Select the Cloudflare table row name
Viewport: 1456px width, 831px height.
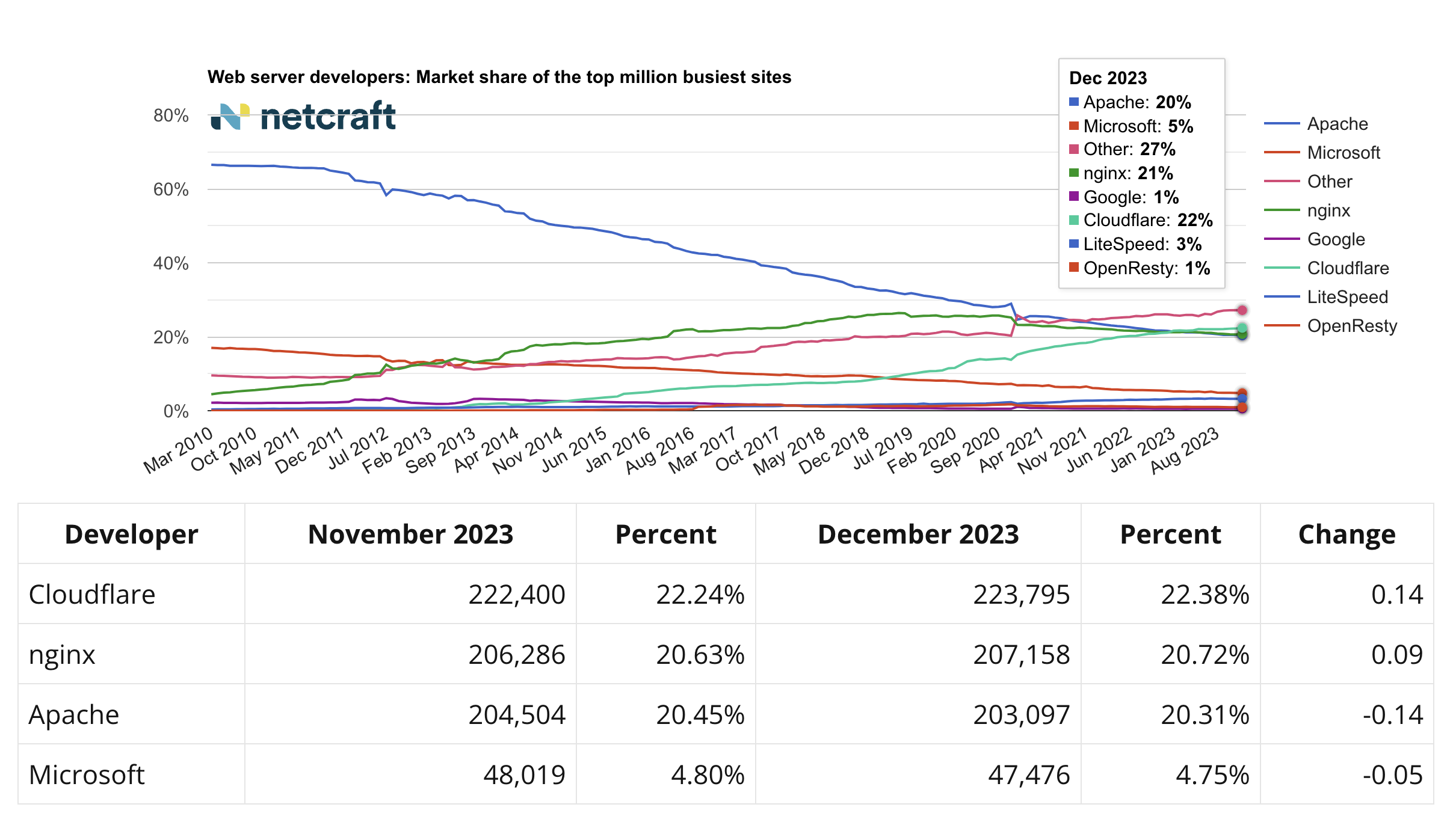pos(92,594)
